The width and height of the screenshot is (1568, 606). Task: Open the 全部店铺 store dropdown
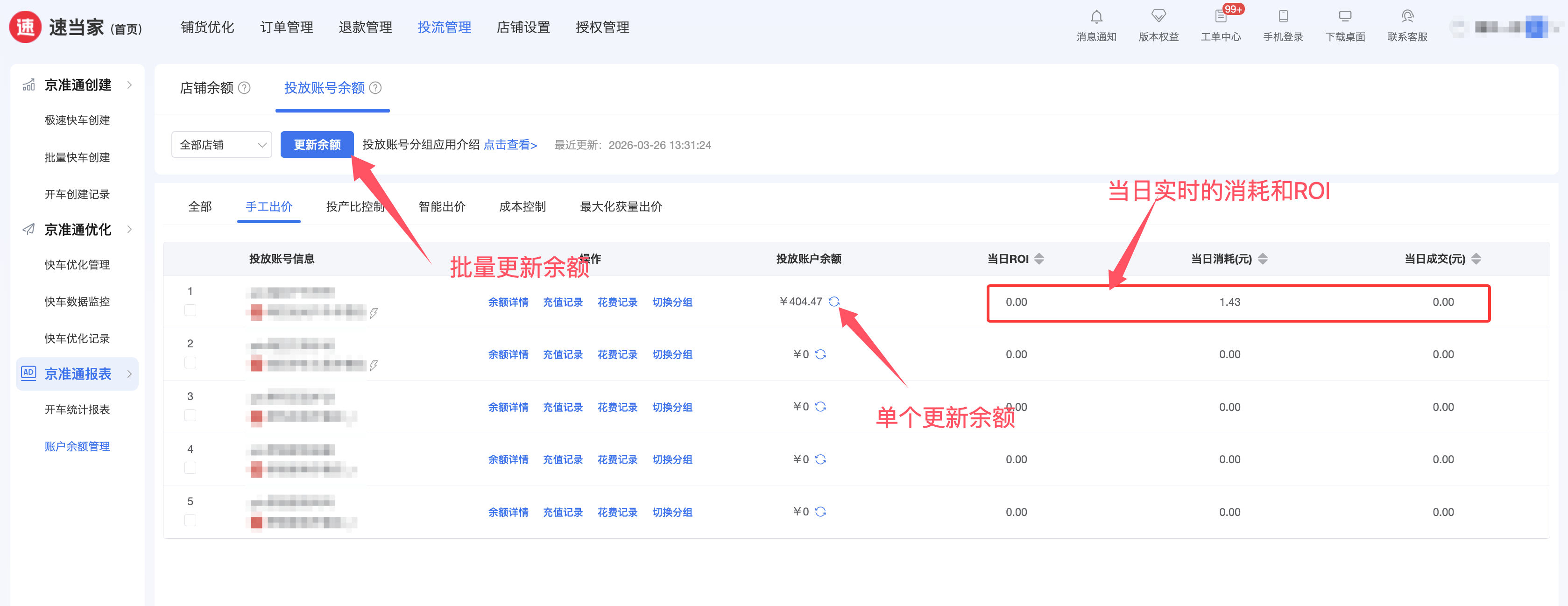(221, 145)
